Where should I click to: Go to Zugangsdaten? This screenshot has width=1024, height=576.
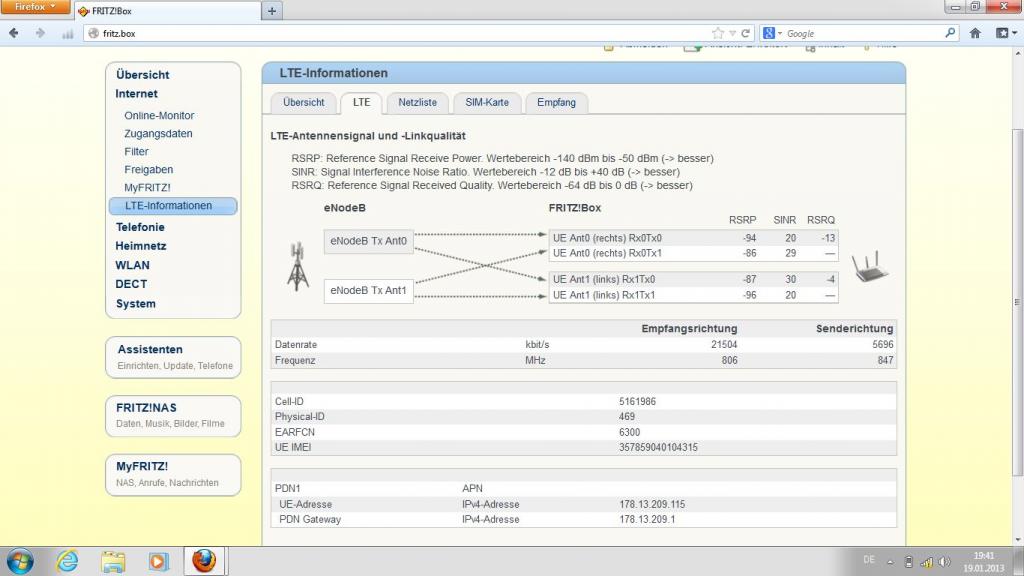click(x=158, y=133)
